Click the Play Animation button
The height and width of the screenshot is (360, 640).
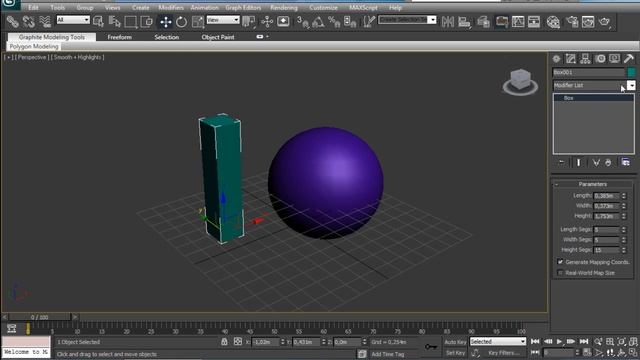tap(560, 342)
